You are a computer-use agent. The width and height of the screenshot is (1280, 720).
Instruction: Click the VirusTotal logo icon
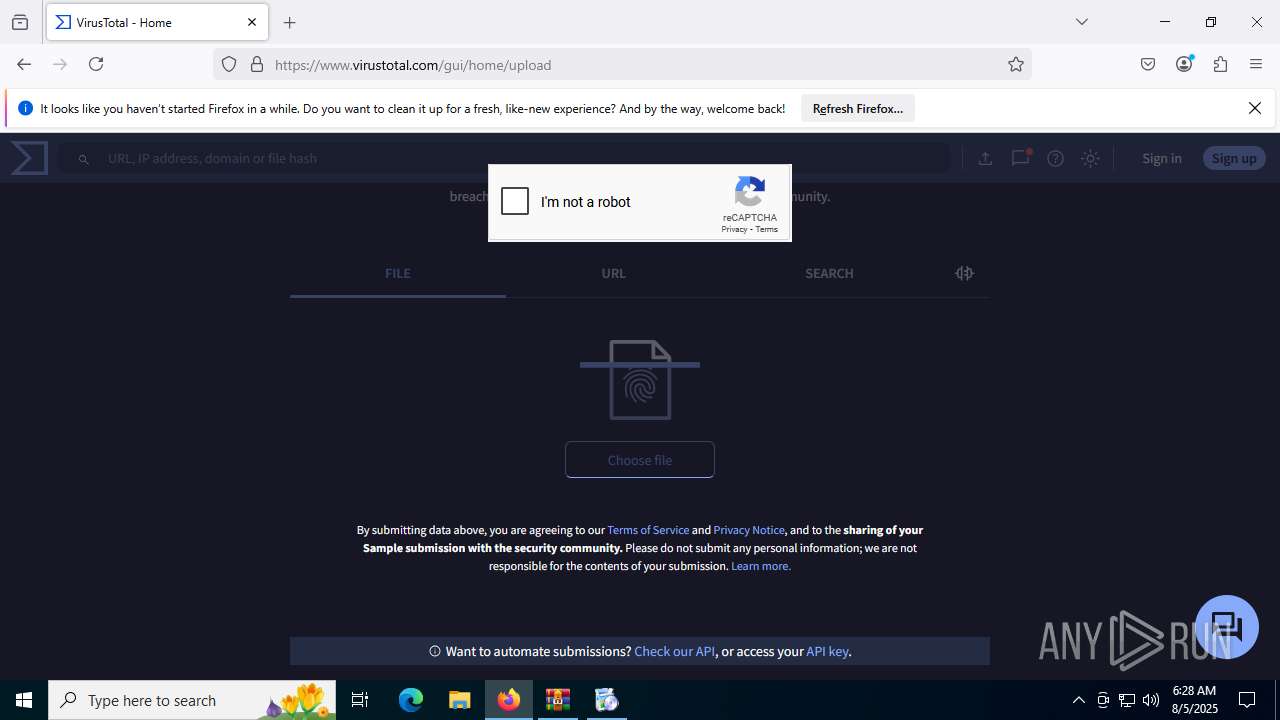click(30, 158)
